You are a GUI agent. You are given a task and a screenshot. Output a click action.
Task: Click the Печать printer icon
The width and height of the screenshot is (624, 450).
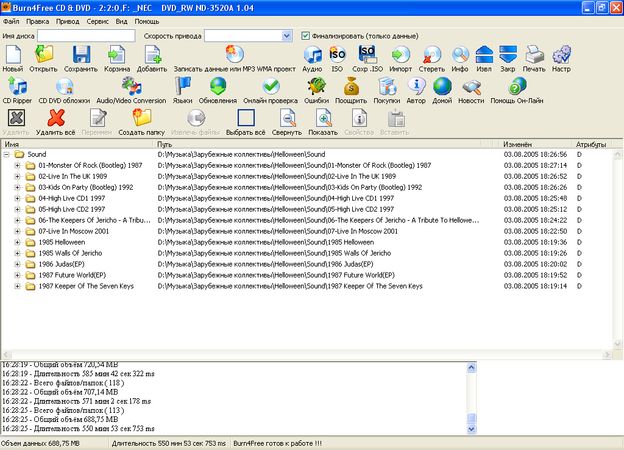(x=534, y=55)
